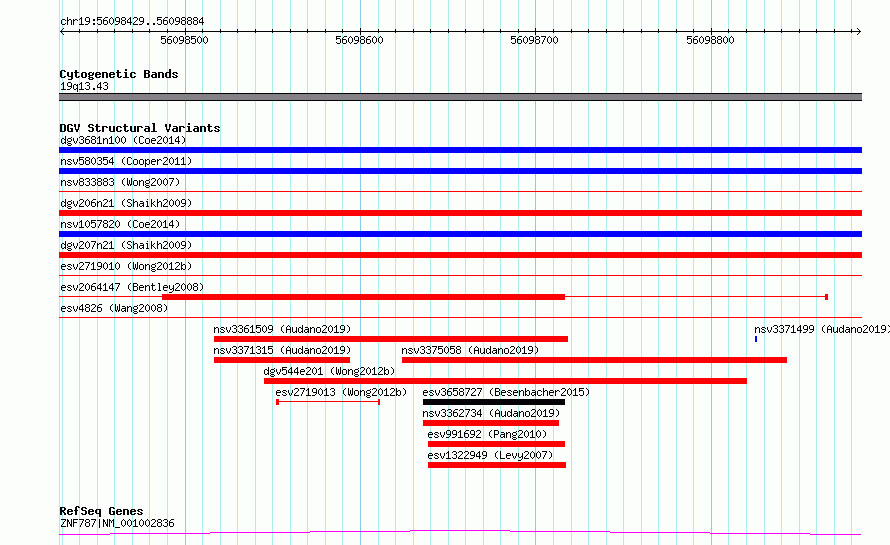
Task: Select the red bar under esv991692
Action: coord(496,444)
